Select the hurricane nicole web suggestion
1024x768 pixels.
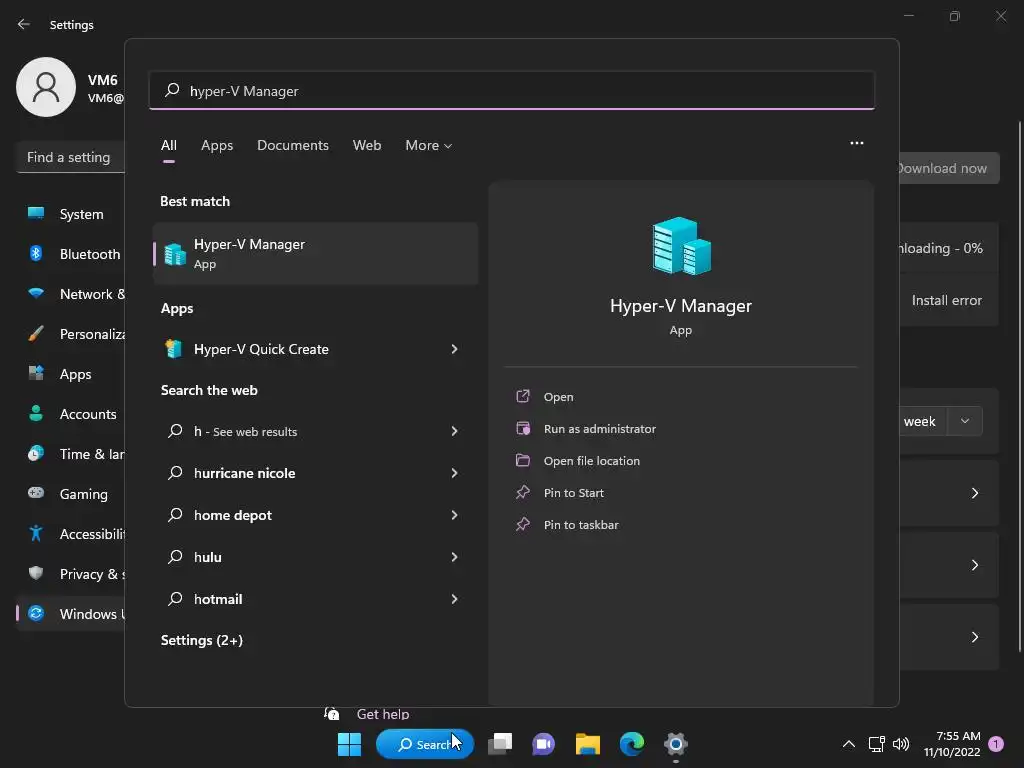(x=244, y=473)
